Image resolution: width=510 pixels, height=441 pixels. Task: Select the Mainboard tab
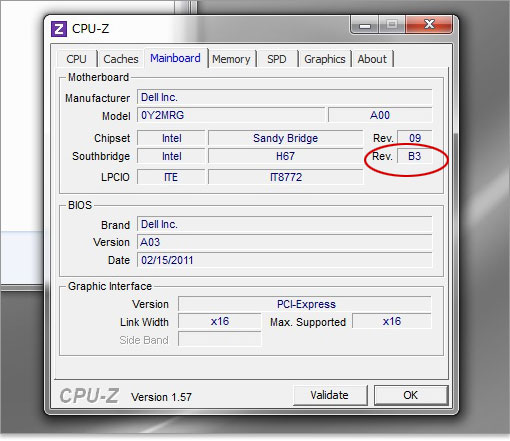175,58
